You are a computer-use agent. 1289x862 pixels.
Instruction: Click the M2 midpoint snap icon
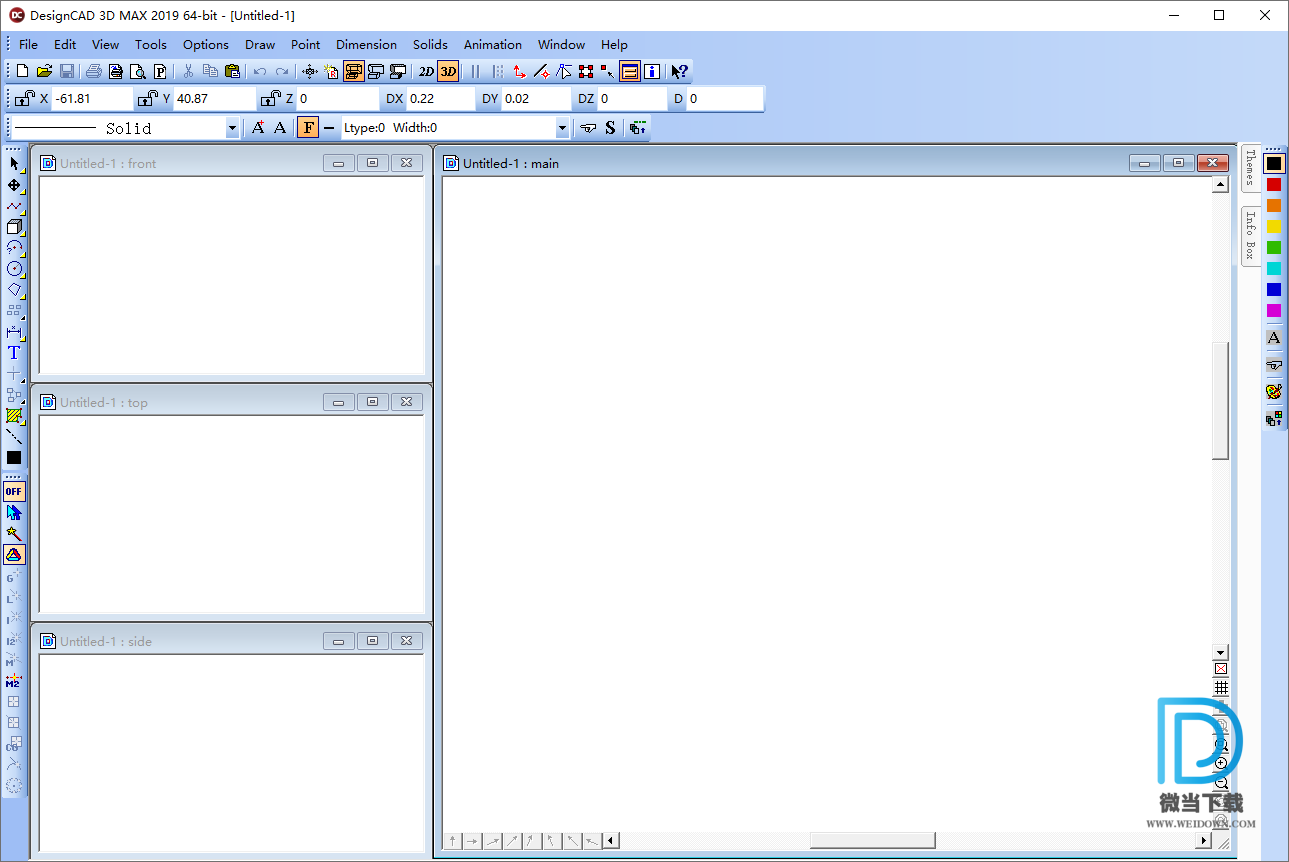[x=13, y=681]
